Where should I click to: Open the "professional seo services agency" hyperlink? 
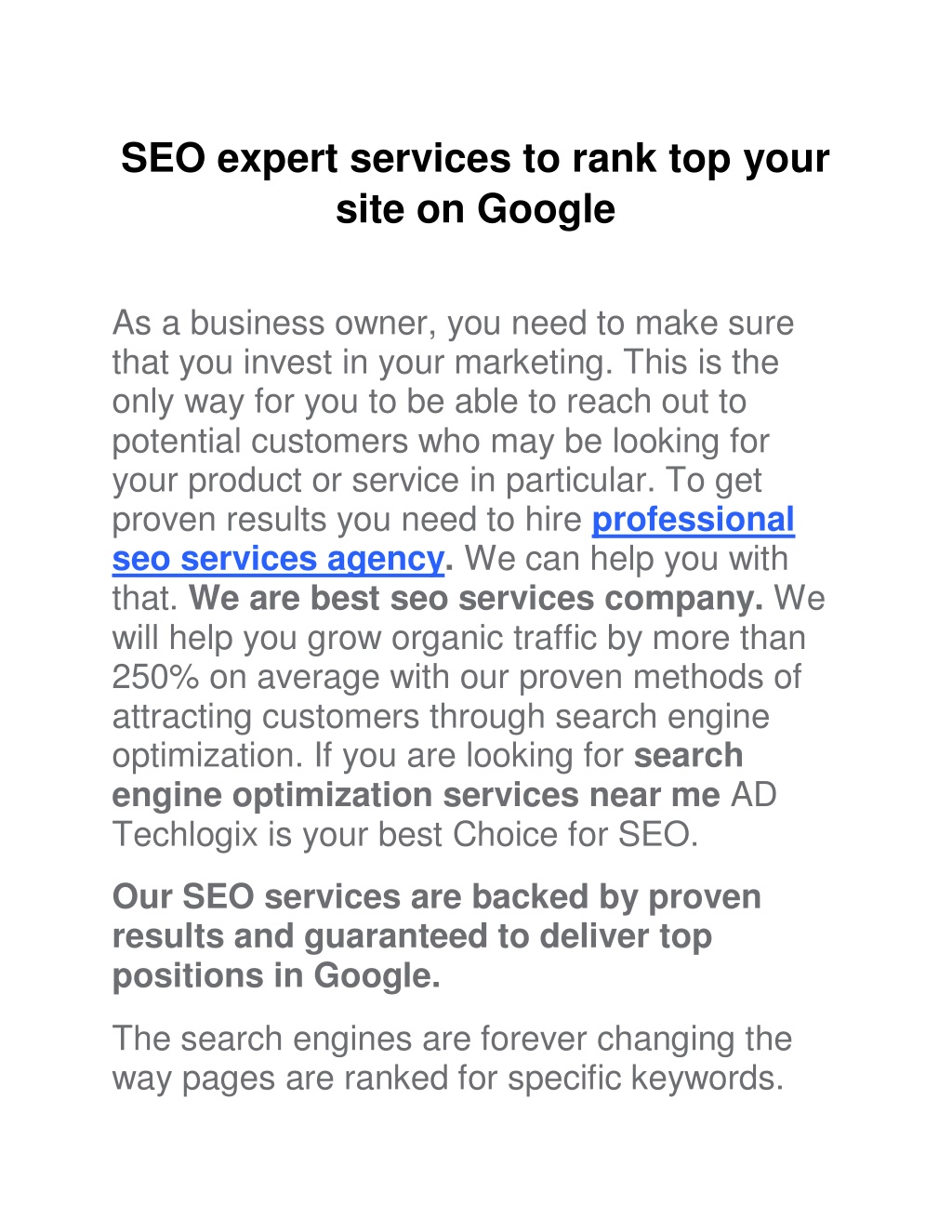(693, 520)
